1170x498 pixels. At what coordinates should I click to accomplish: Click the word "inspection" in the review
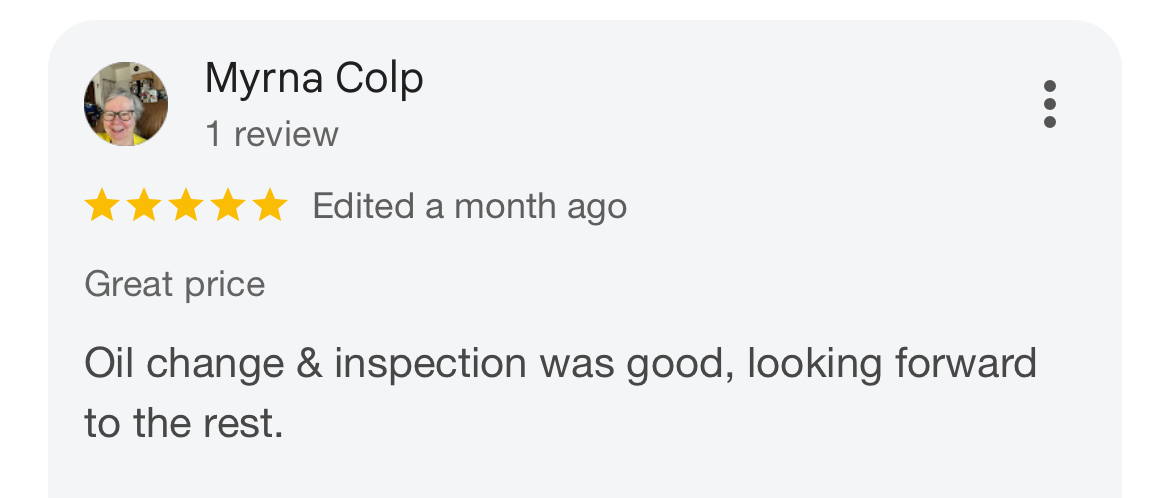tap(430, 365)
